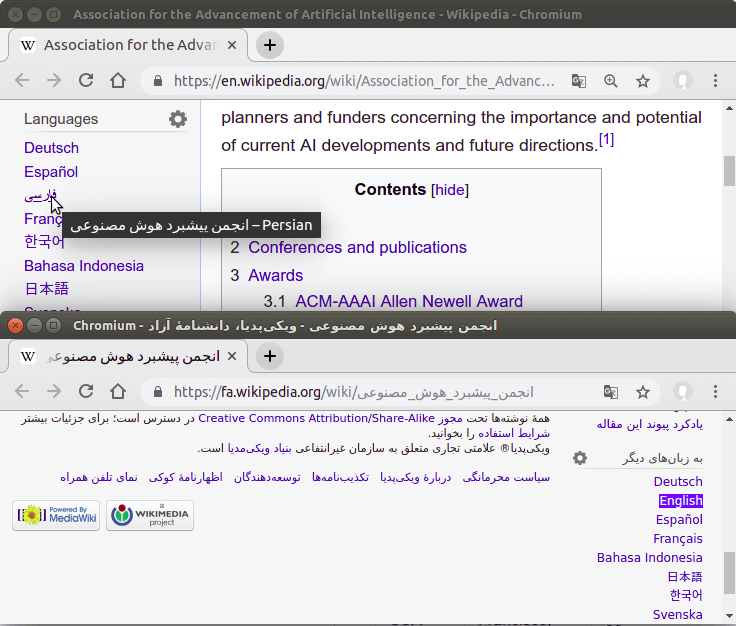Open سیاست محرمانگی privacy policy link
The image size is (736, 626).
(506, 477)
